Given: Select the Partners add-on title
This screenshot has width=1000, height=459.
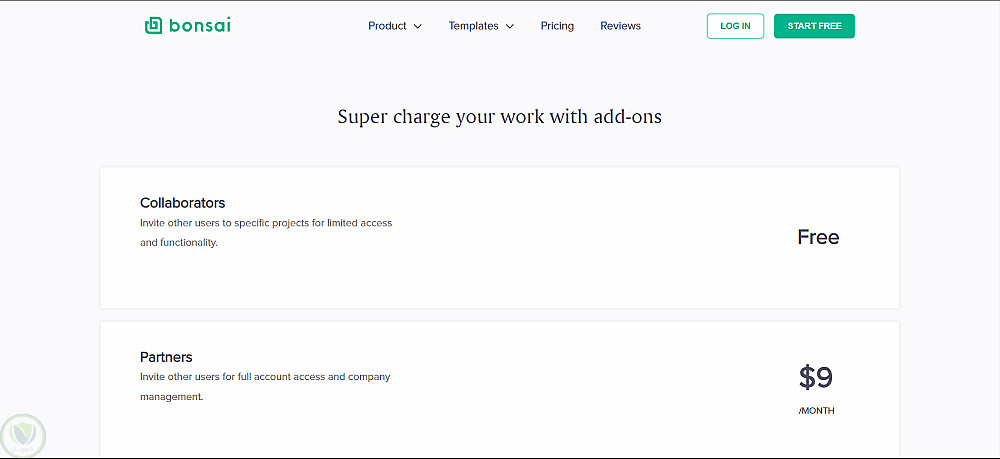Looking at the screenshot, I should point(166,357).
